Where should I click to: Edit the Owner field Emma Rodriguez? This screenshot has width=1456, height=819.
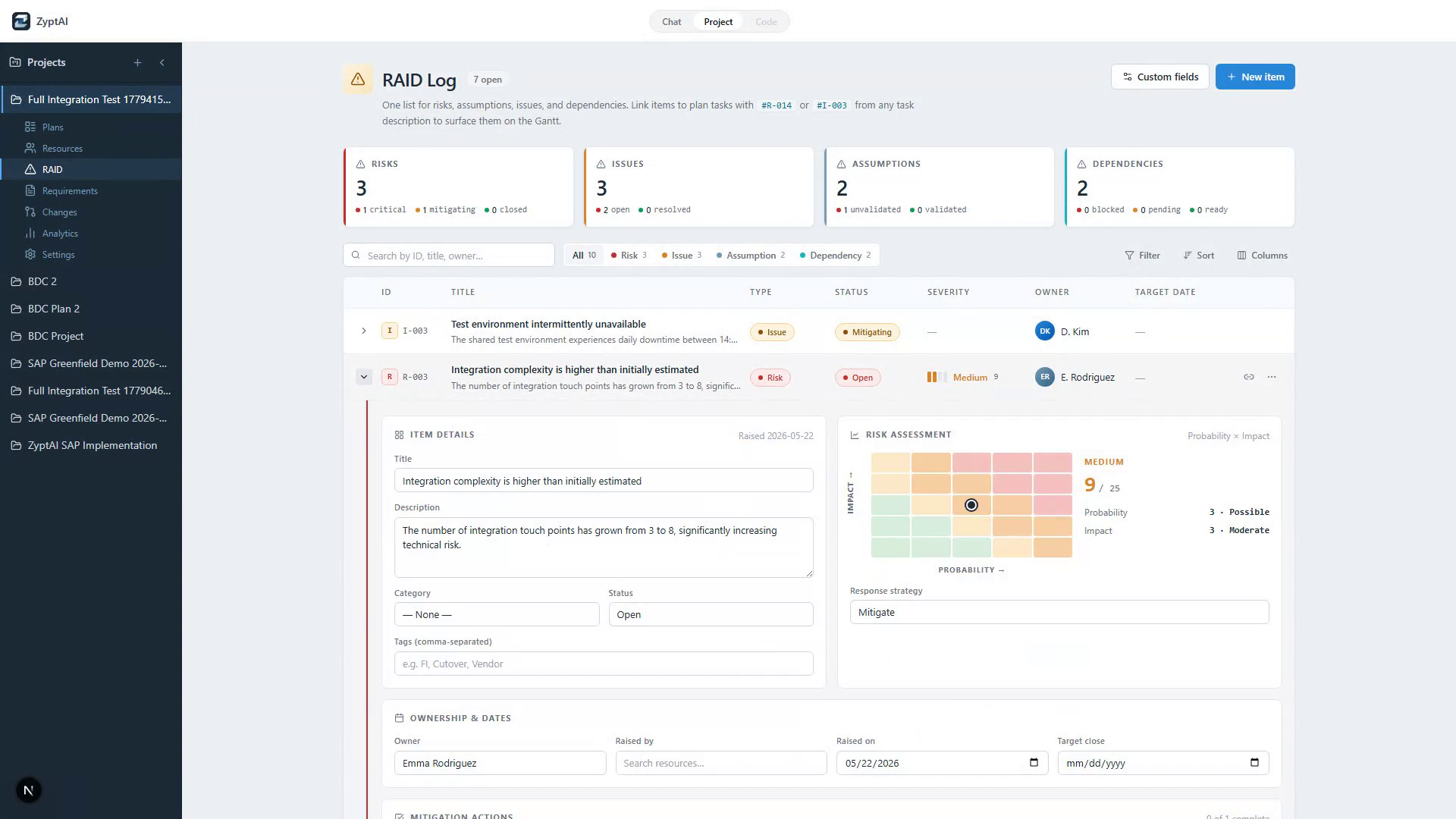click(500, 763)
